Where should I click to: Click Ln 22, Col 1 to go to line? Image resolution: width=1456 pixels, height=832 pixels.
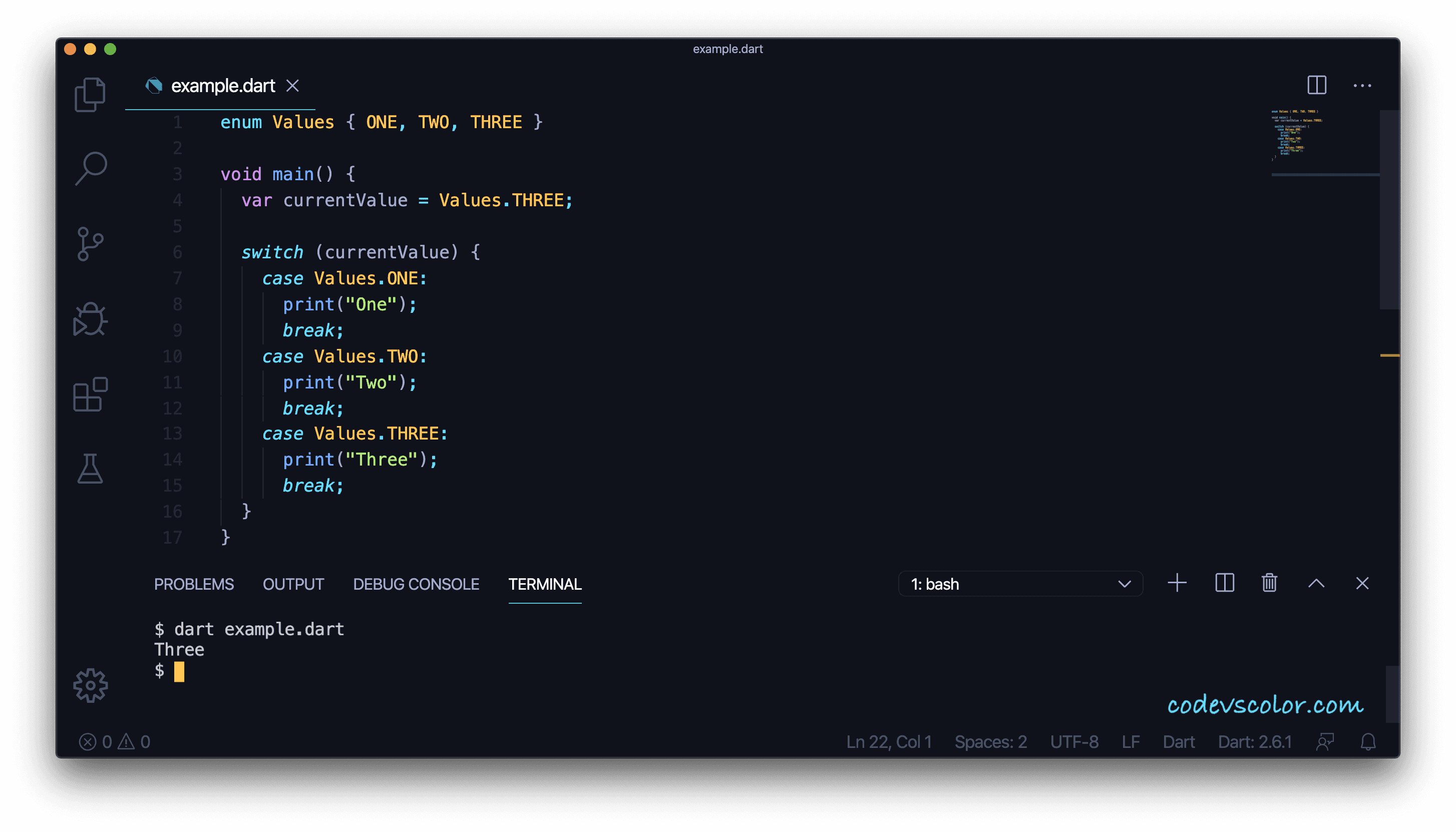click(889, 741)
